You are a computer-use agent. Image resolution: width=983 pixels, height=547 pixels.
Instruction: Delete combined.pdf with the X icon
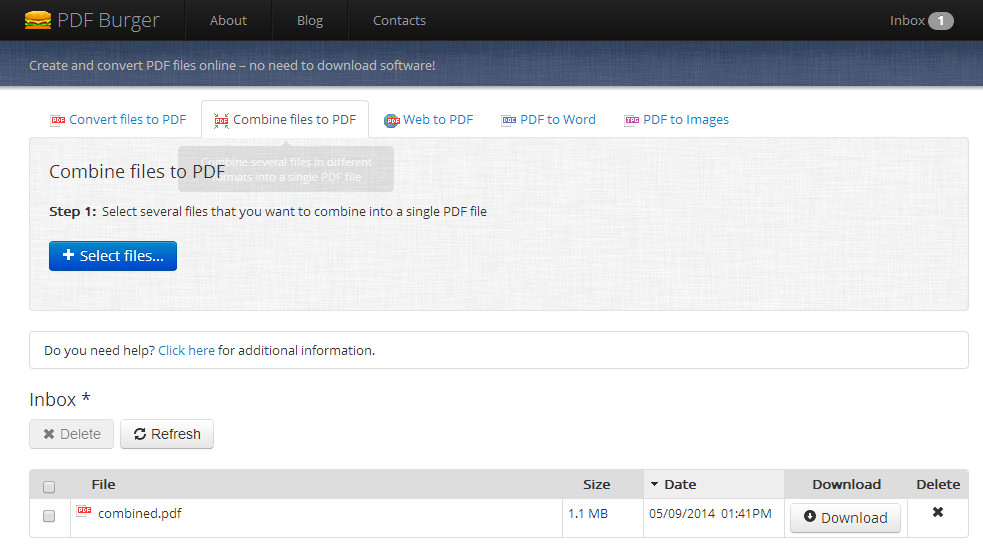[938, 512]
